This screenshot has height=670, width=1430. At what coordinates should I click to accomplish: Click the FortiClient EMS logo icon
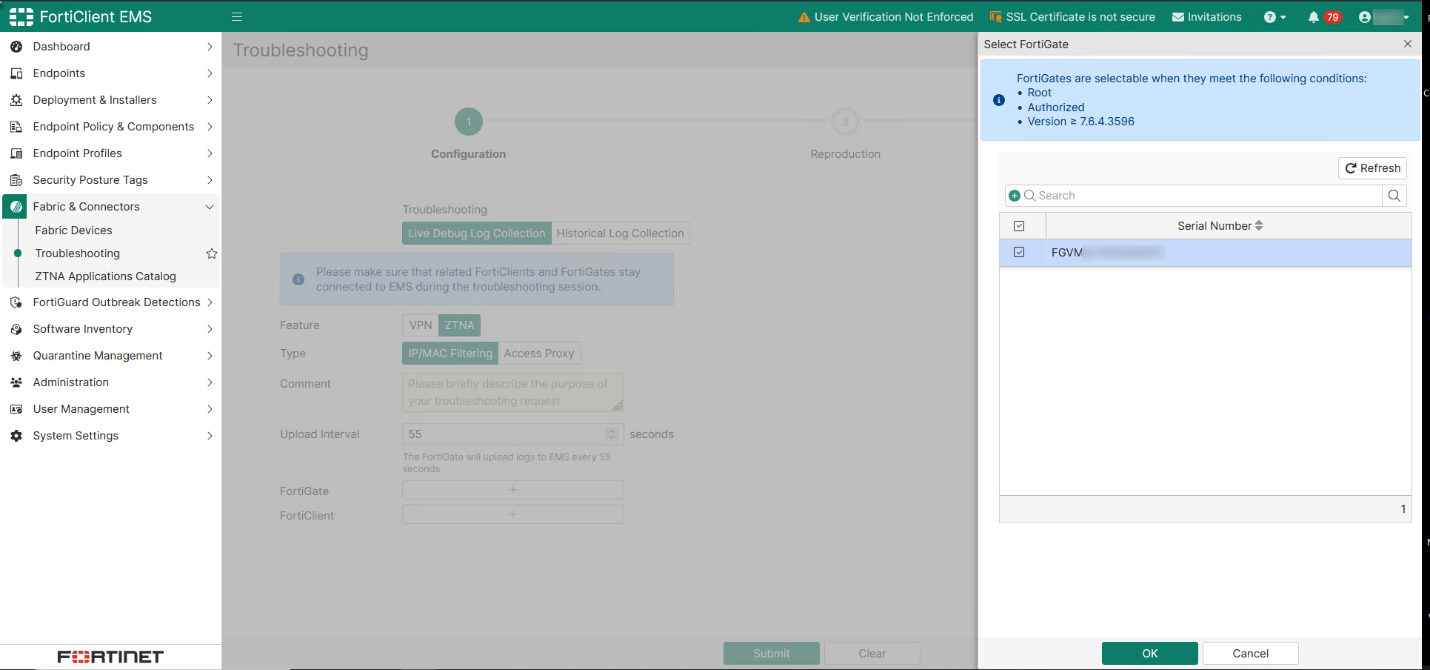coord(21,17)
